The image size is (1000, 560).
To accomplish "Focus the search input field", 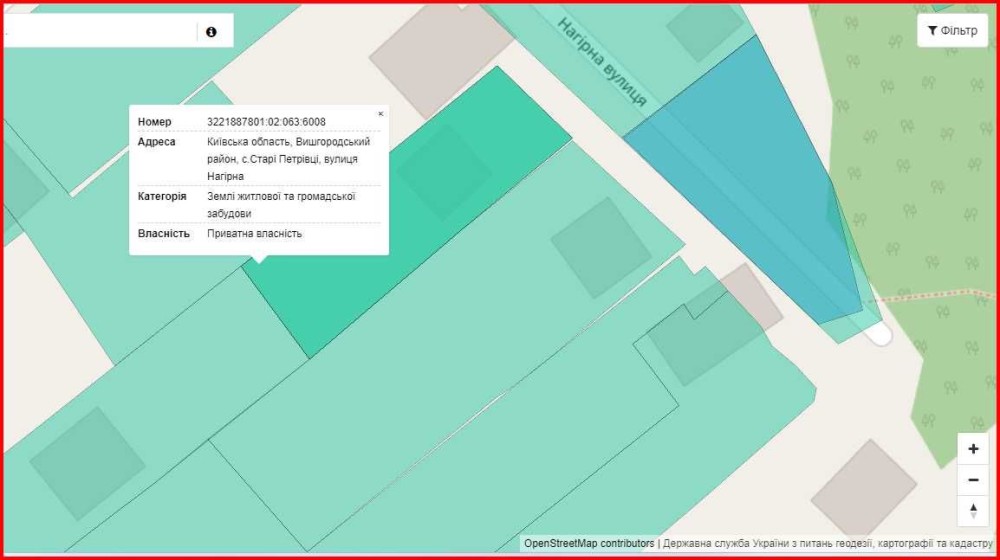I will point(100,32).
